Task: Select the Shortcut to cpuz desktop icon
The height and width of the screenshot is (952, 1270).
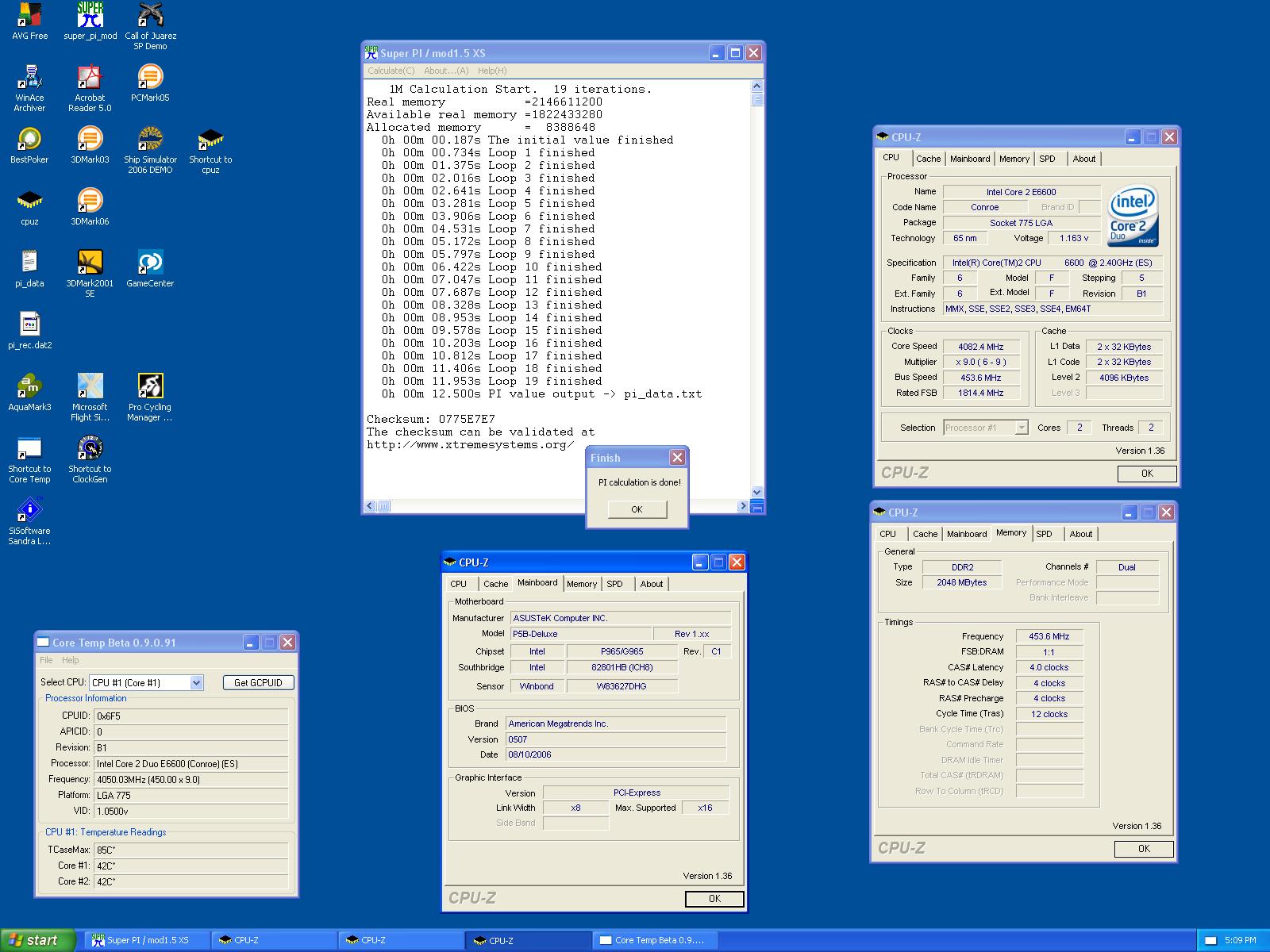Action: (210, 150)
